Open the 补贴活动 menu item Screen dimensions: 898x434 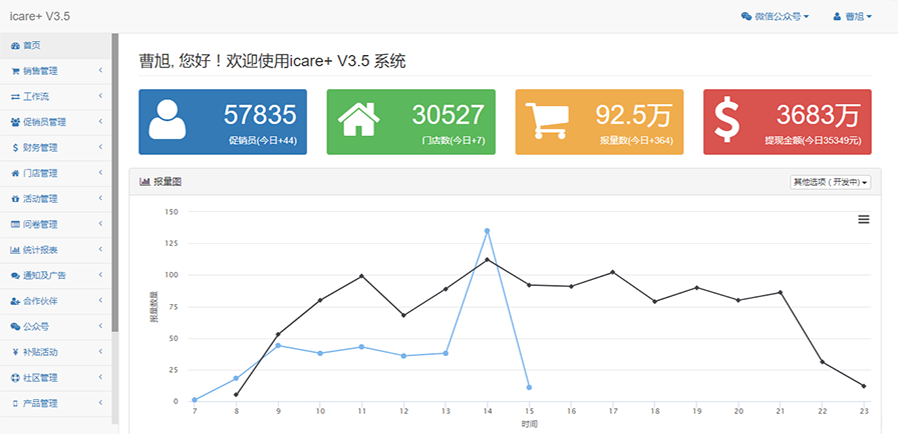(x=56, y=352)
